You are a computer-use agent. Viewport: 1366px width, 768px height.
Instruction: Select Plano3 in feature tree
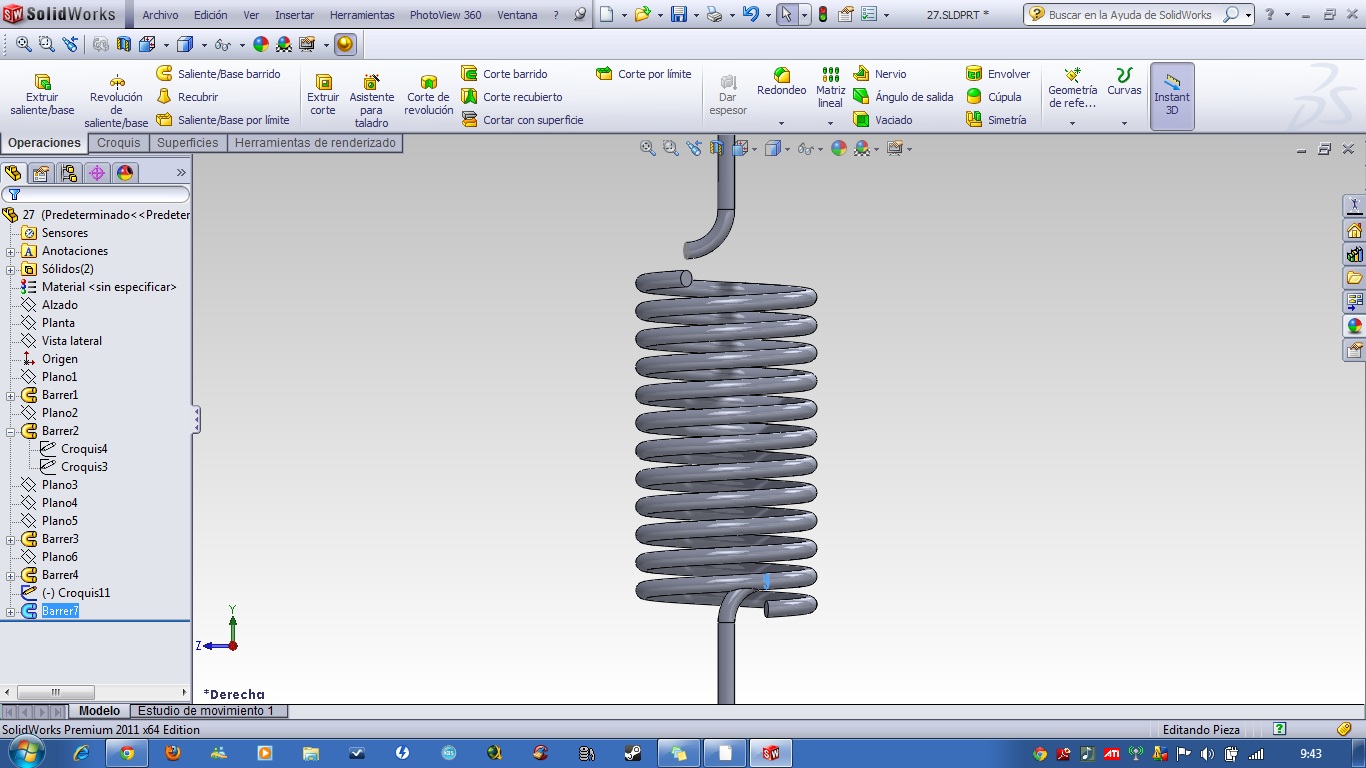[59, 485]
